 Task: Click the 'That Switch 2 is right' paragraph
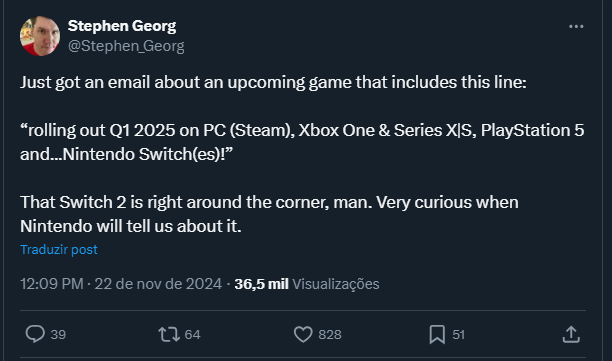click(269, 214)
